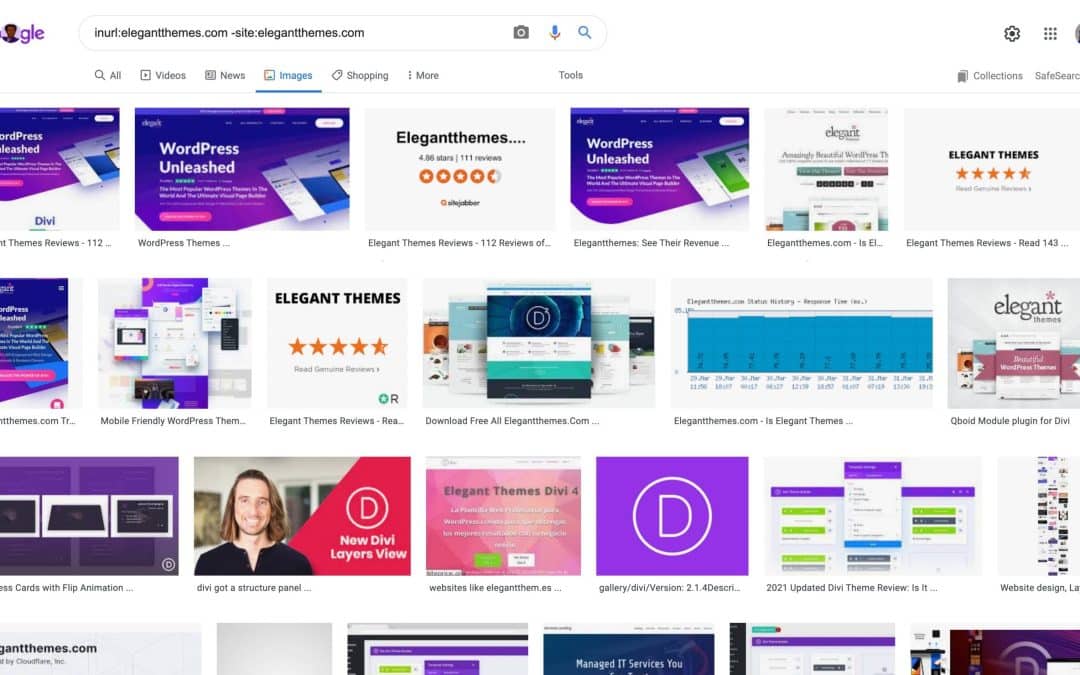This screenshot has height=675, width=1080.
Task: Open the Elegant Themes Divi 4 pink image
Action: (503, 516)
